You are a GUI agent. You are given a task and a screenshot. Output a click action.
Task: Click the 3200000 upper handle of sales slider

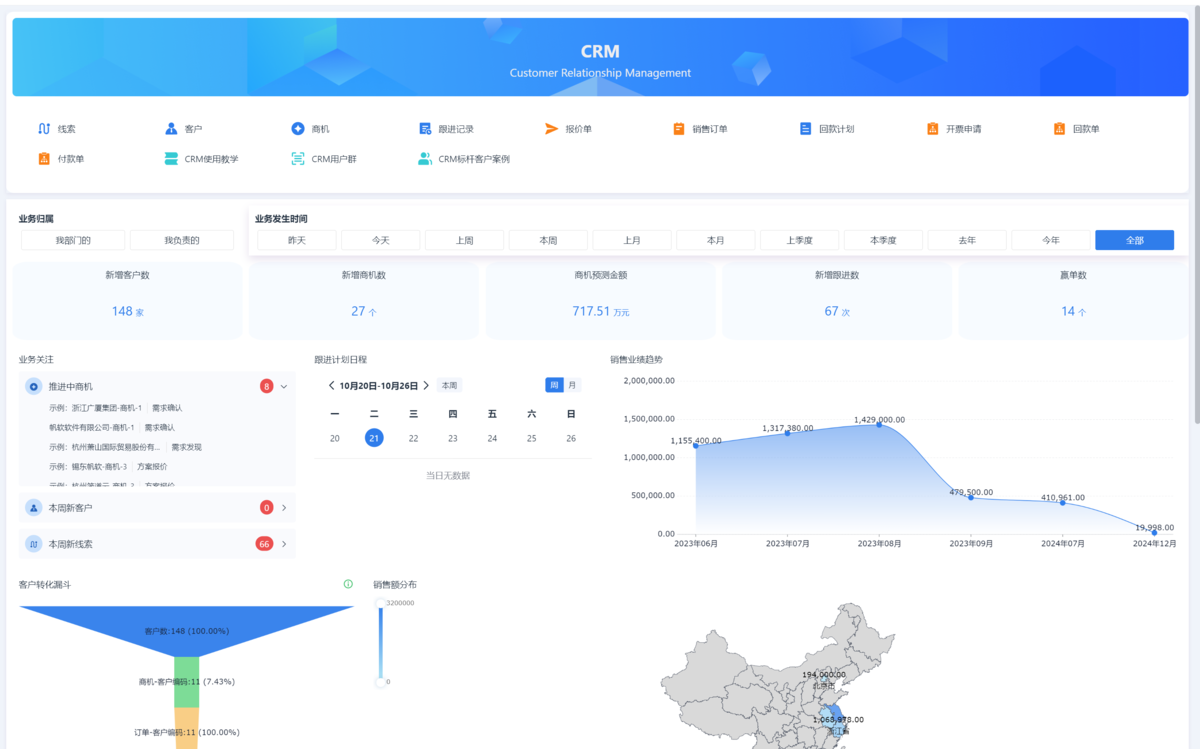[x=380, y=603]
